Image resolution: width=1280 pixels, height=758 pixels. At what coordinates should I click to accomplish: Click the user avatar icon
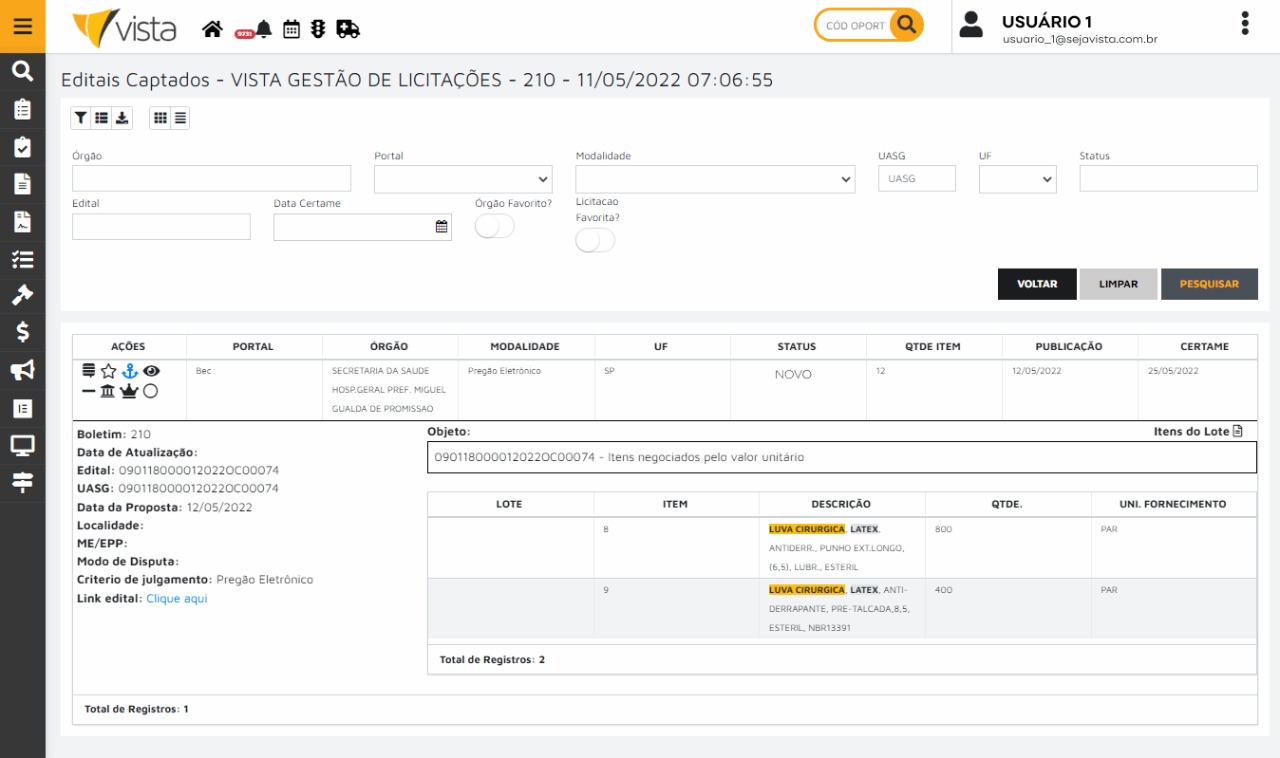click(971, 25)
